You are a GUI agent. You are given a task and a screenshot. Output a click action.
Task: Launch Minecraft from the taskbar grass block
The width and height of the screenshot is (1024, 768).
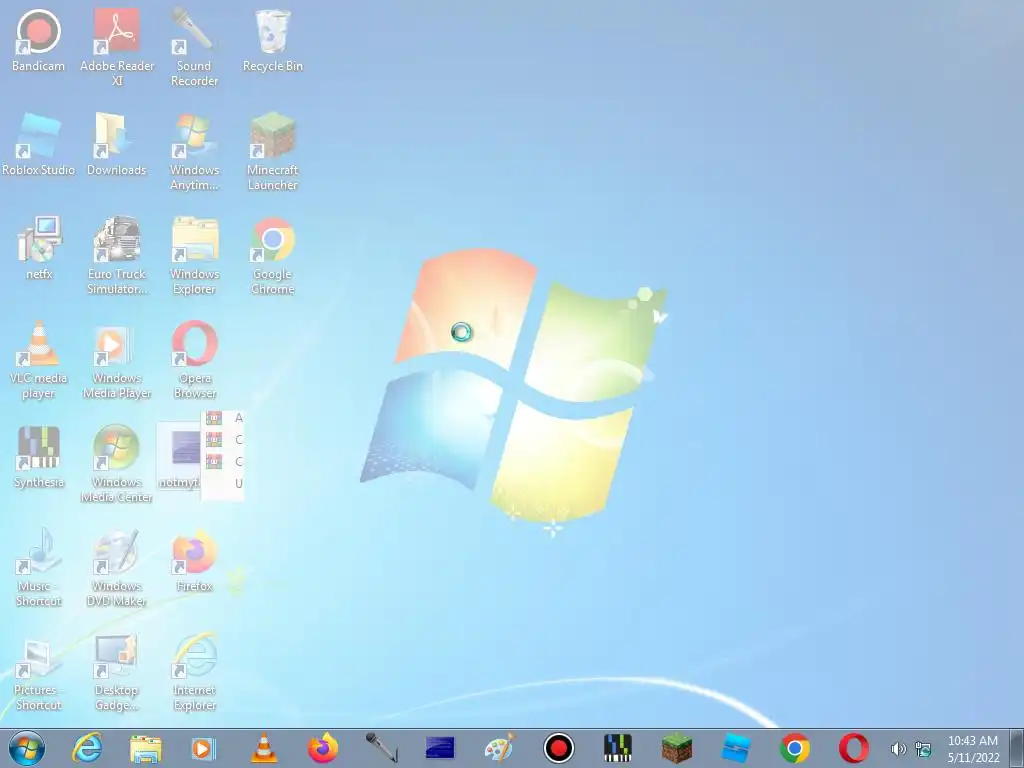pos(677,748)
